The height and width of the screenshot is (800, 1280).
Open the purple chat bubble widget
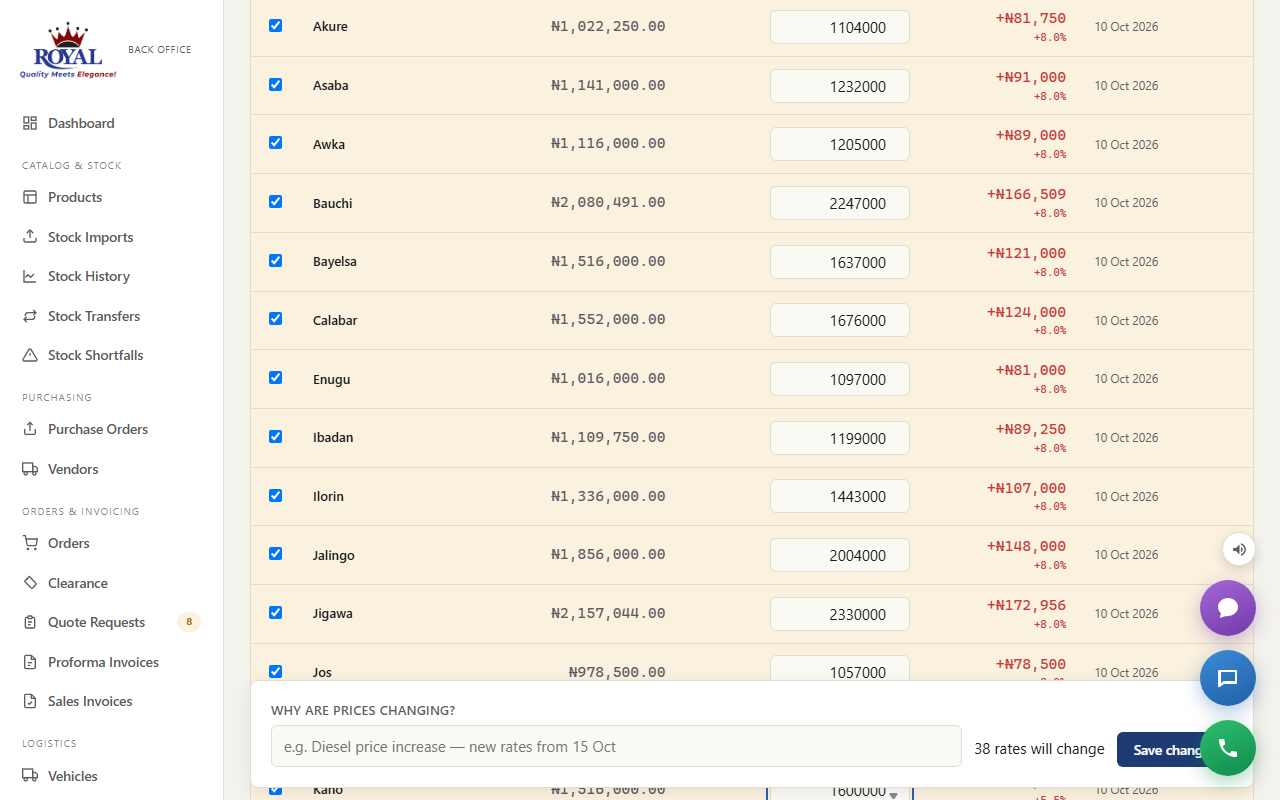(x=1228, y=608)
